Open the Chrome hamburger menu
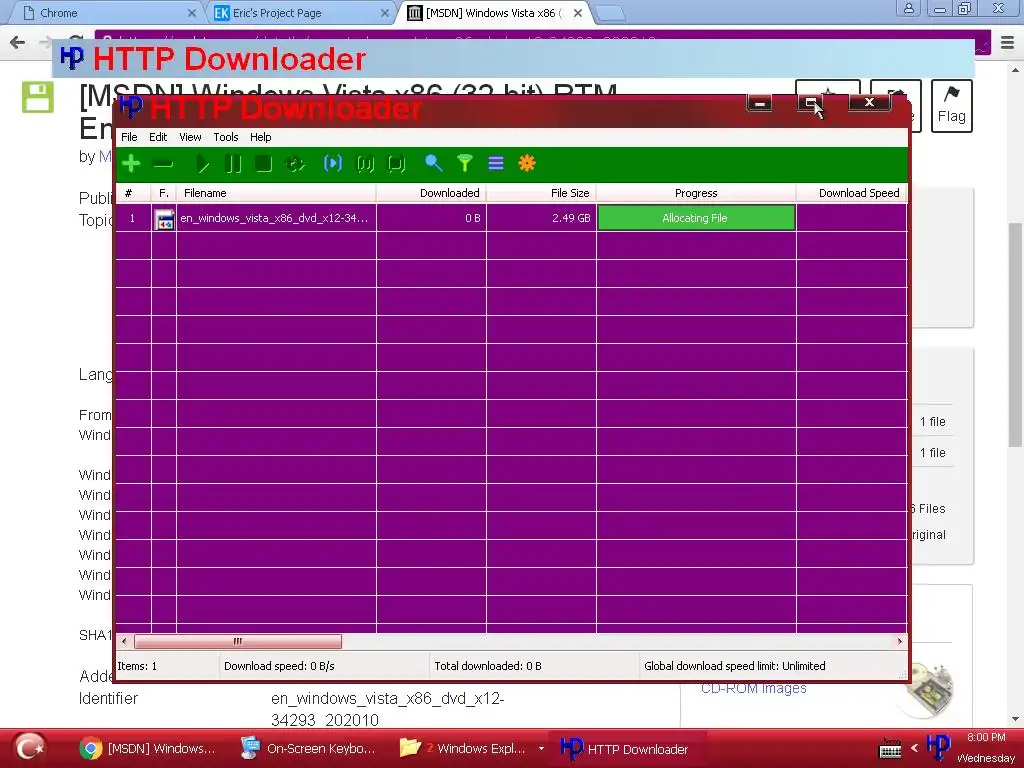Screen dimensions: 1024x768 click(1008, 43)
